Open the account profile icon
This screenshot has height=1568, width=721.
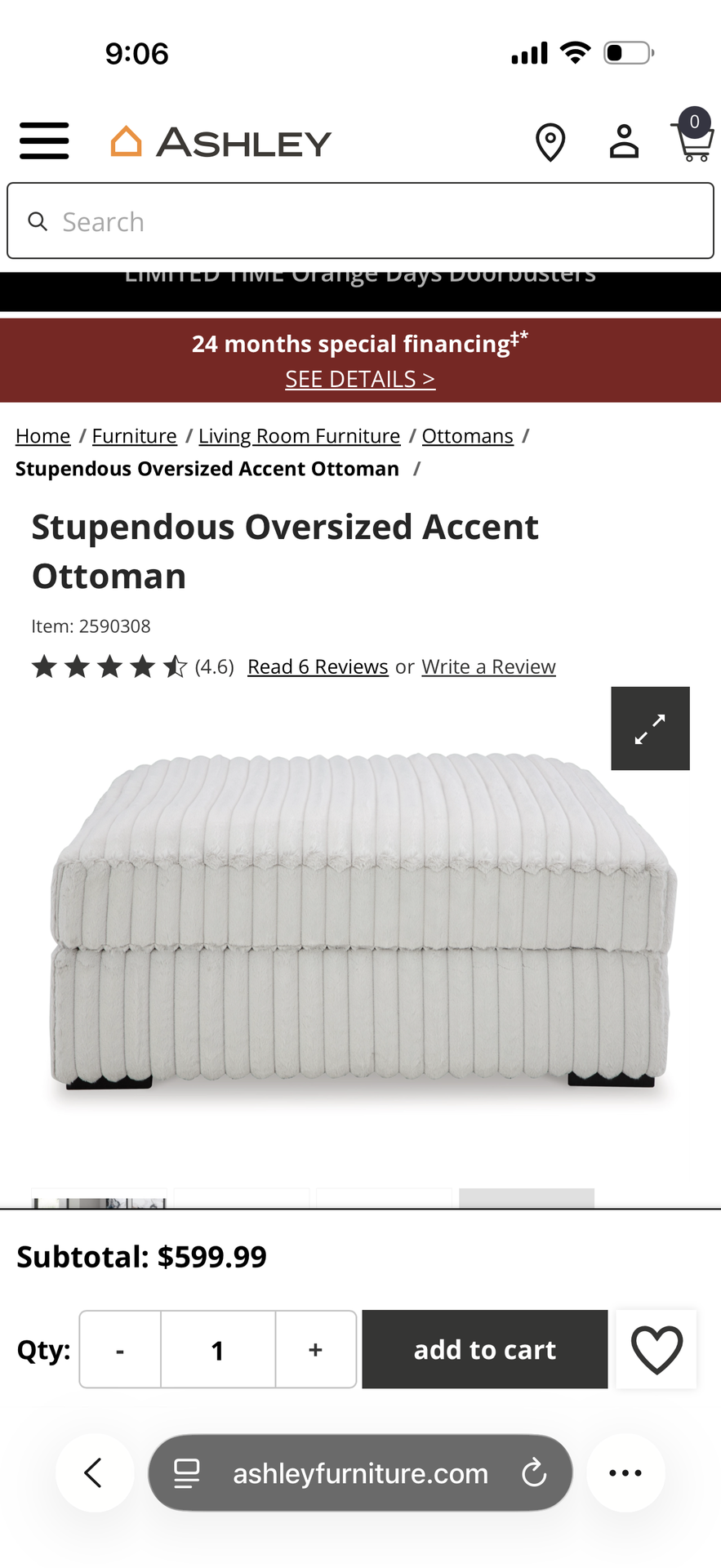click(625, 141)
